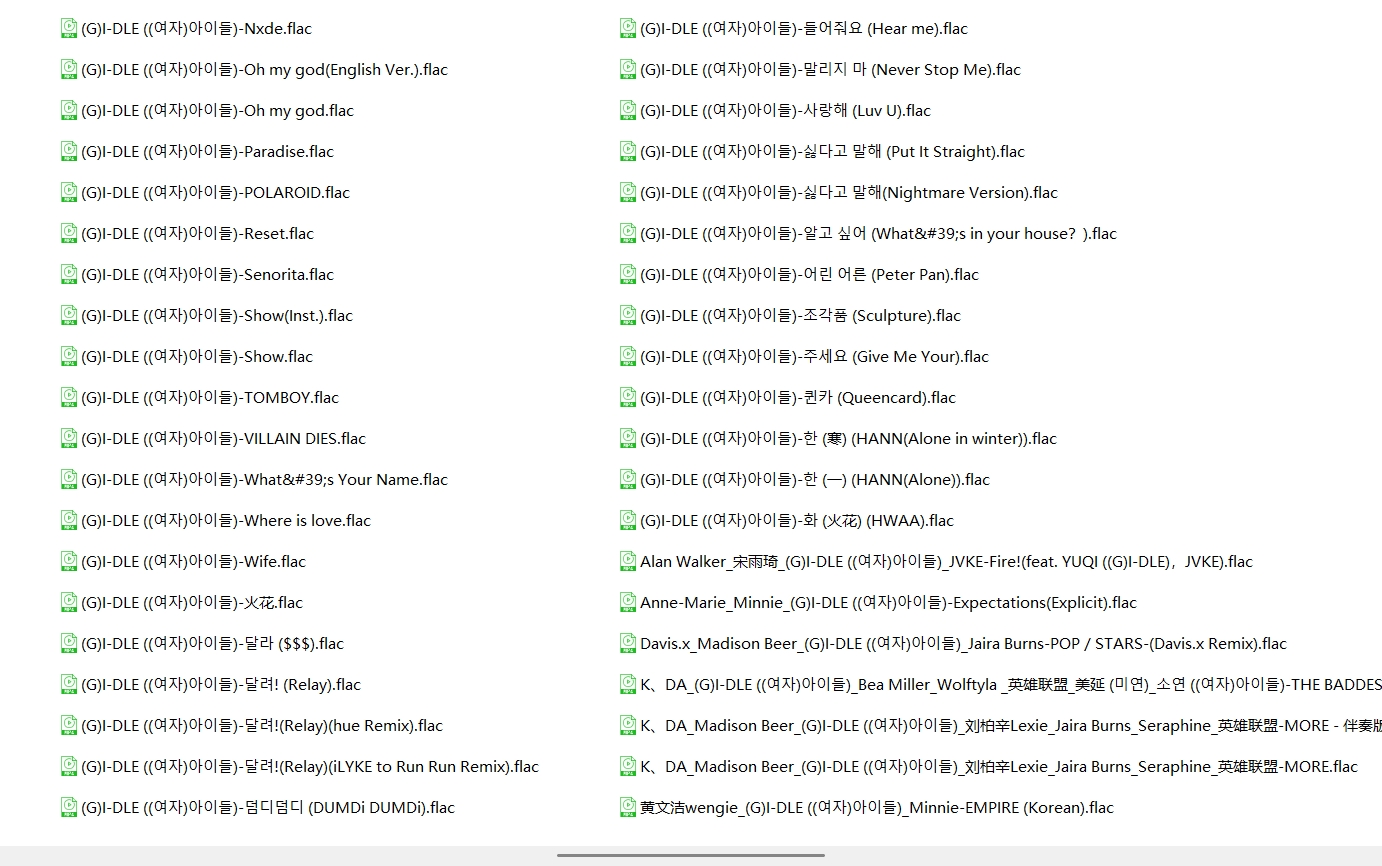Select the HWAA.flac file entry
The width and height of the screenshot is (1382, 866).
pos(797,520)
